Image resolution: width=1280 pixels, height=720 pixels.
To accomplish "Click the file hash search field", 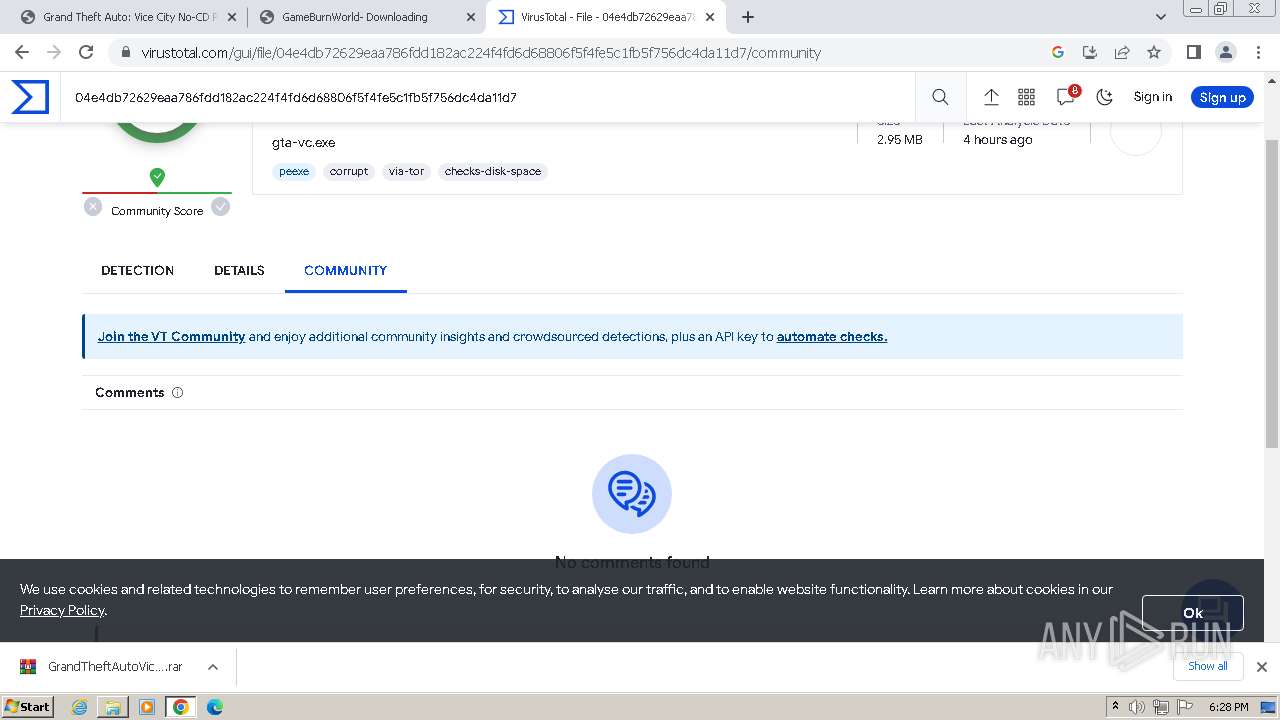I will (490, 97).
